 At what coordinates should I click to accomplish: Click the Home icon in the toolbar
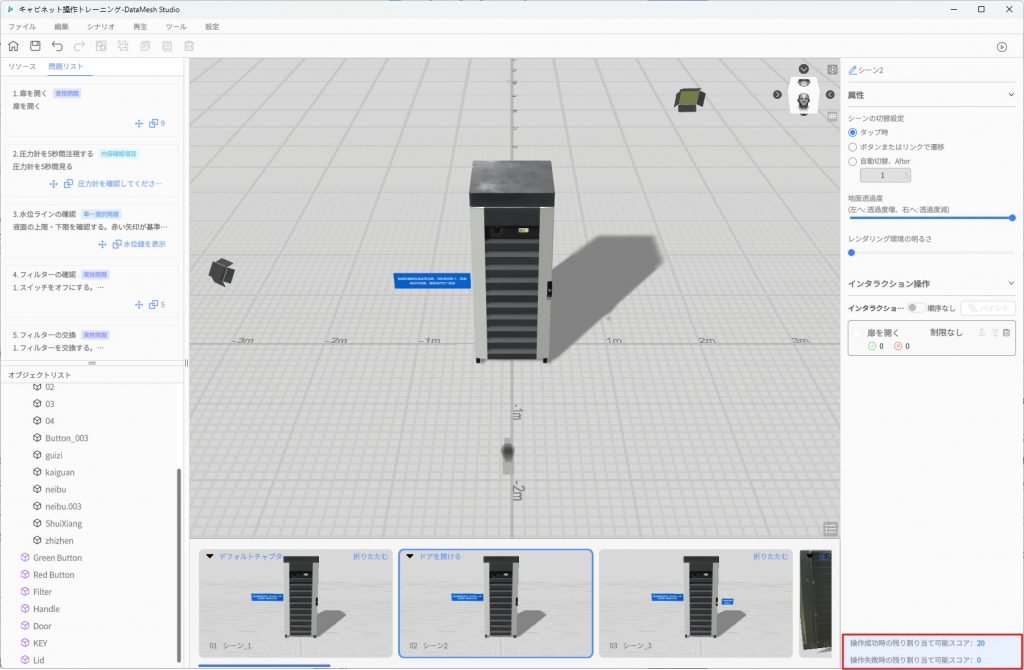click(x=13, y=46)
